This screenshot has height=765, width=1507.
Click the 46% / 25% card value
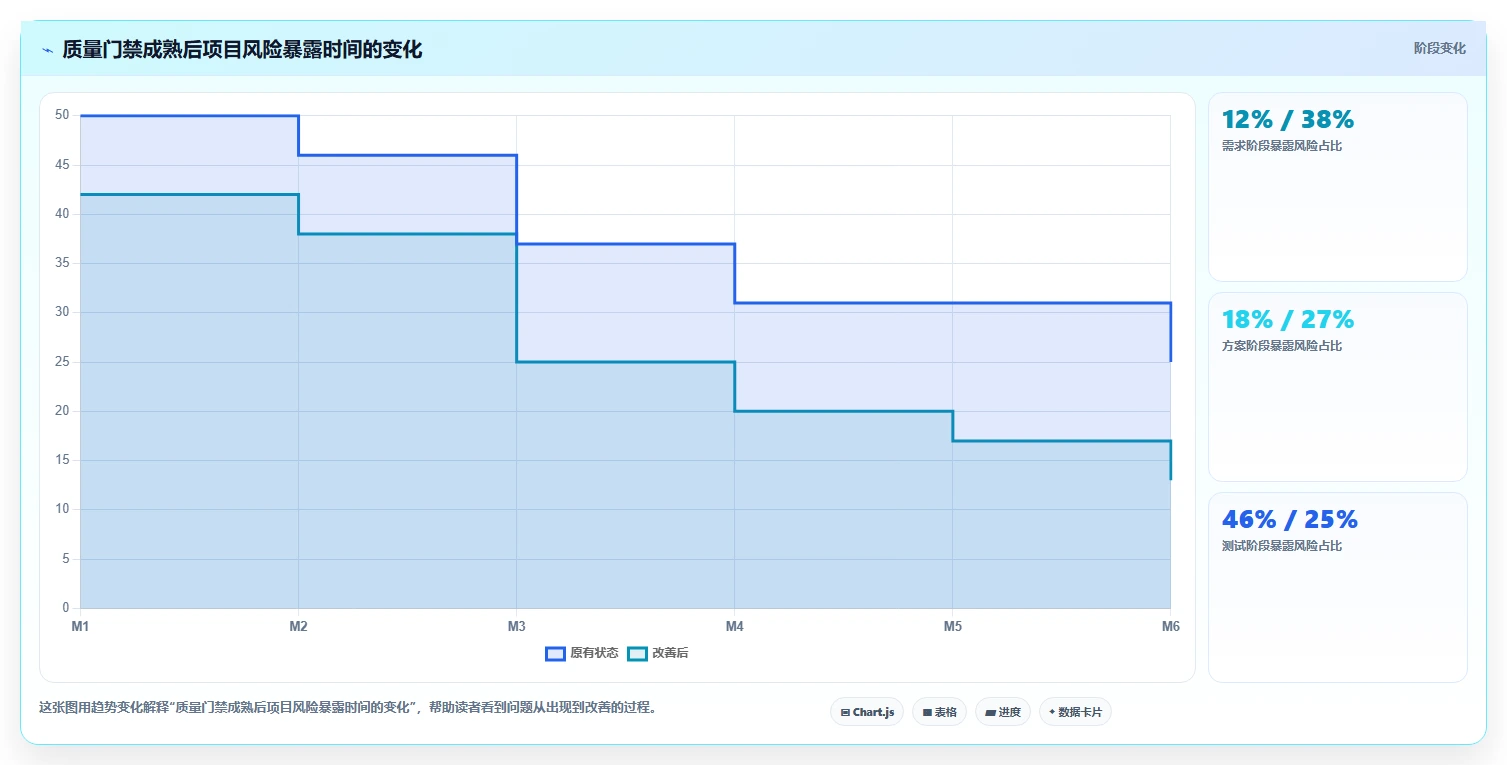click(1289, 520)
